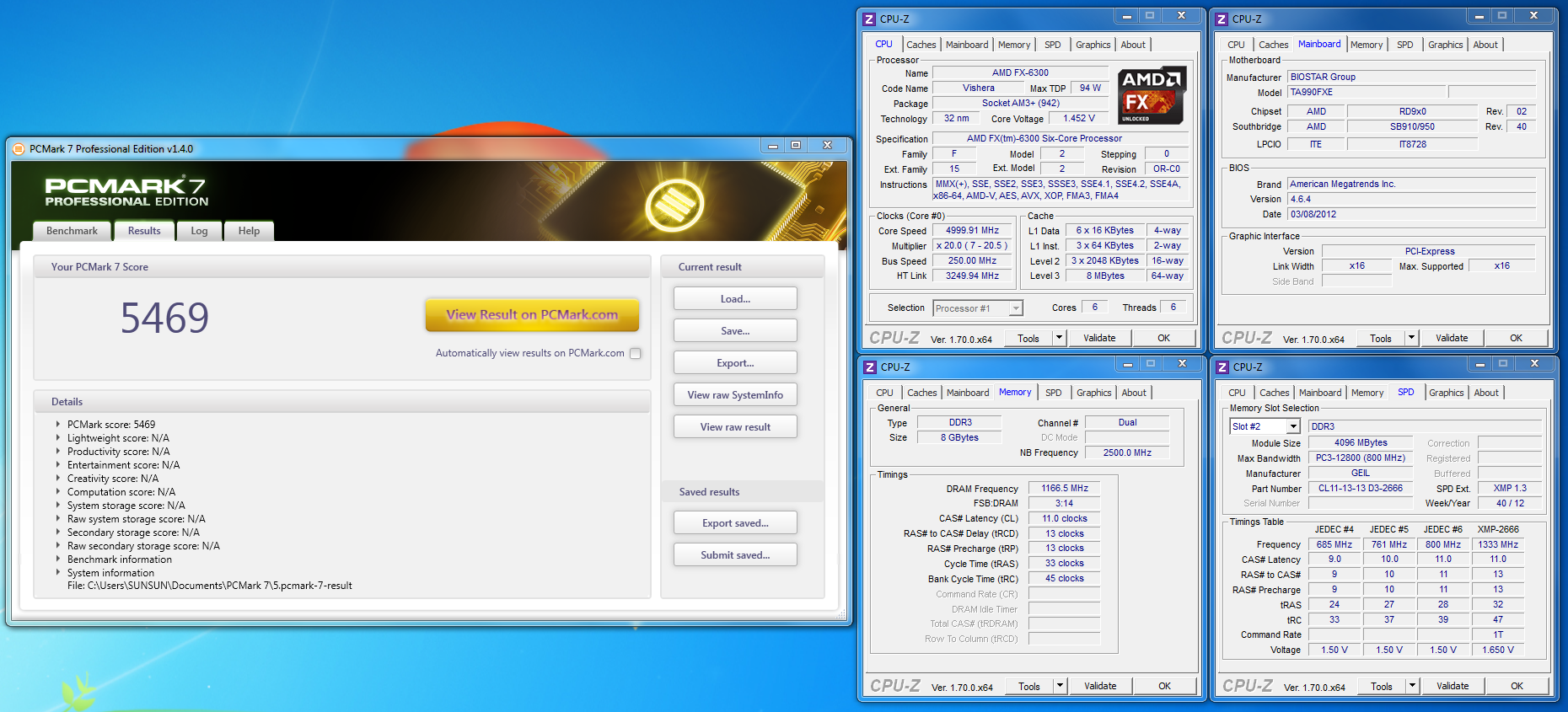Minimize the CPU-Z Memory window

[1127, 363]
